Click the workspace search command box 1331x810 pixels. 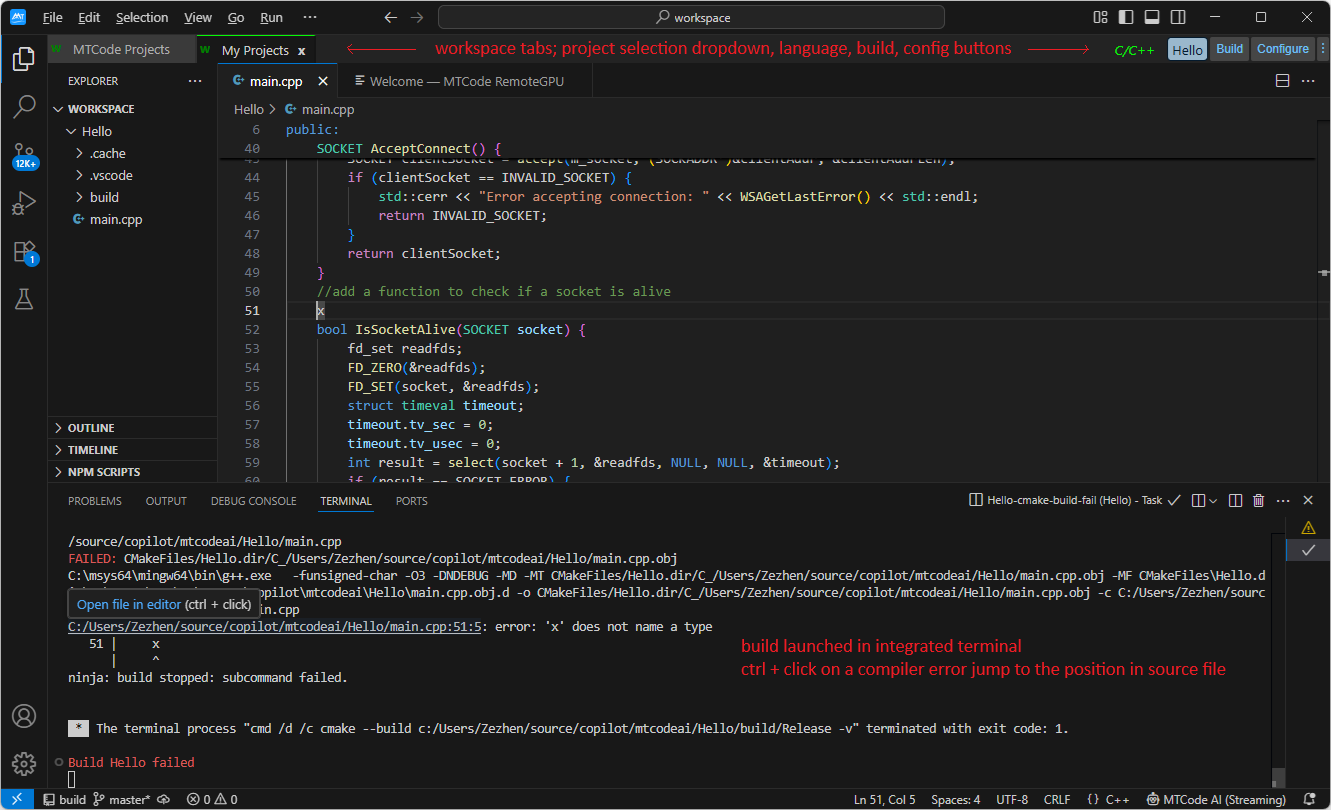click(x=691, y=17)
